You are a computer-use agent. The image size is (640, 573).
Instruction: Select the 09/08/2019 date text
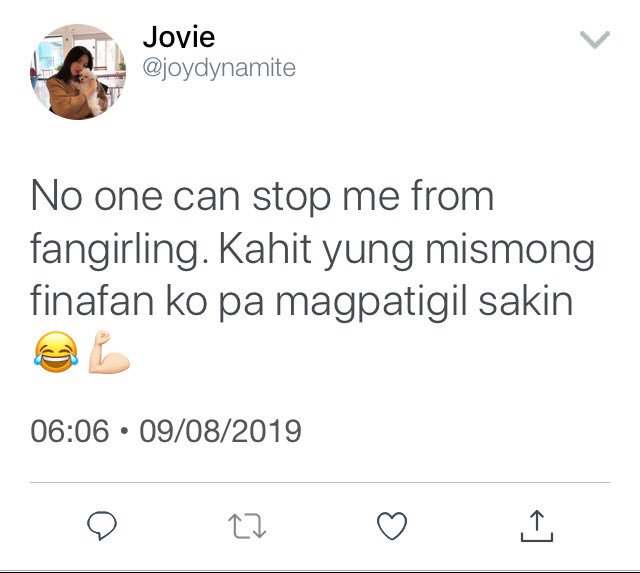tap(220, 431)
